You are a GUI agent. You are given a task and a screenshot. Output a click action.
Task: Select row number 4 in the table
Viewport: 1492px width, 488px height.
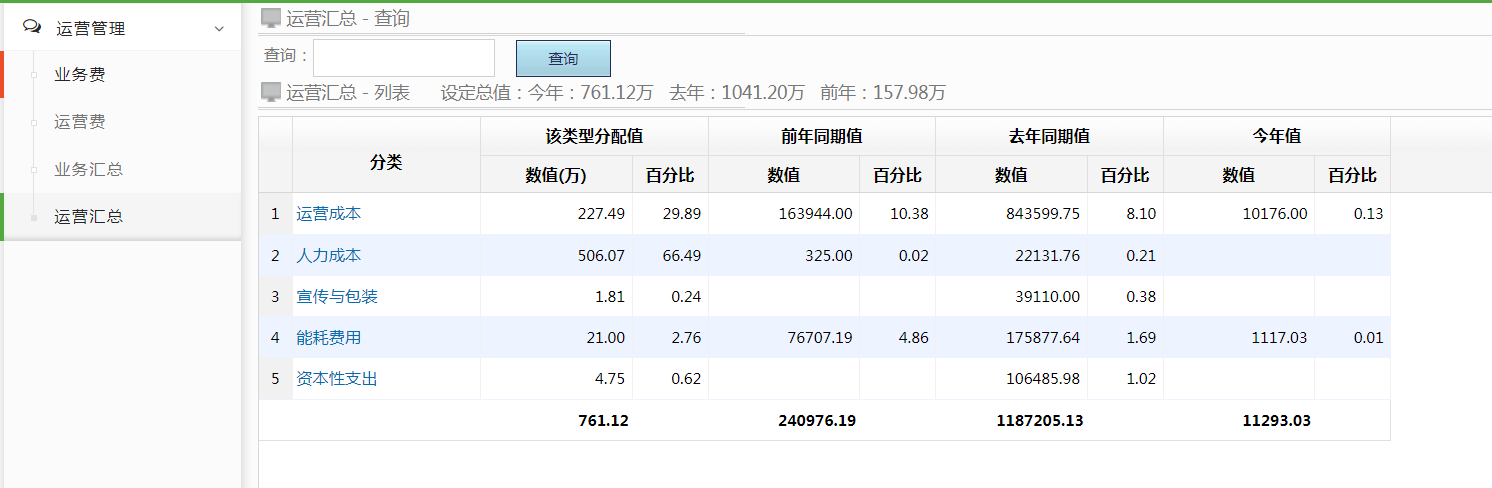click(x=275, y=338)
